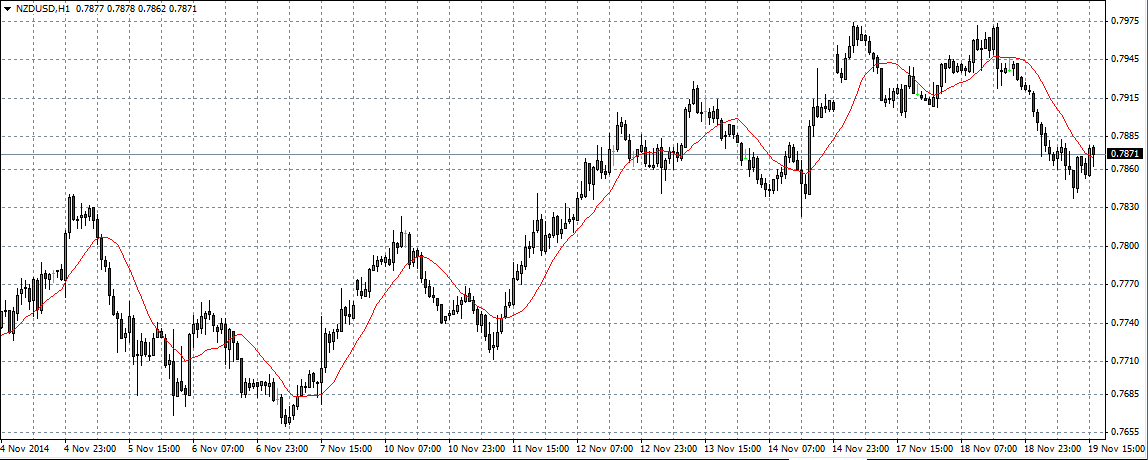Click the 0.7830 price axis label

click(x=1125, y=207)
